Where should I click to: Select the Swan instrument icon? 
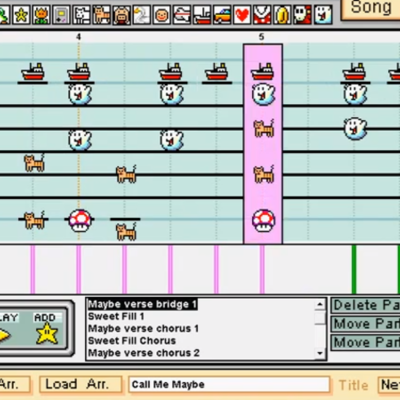pyautogui.click(x=141, y=15)
